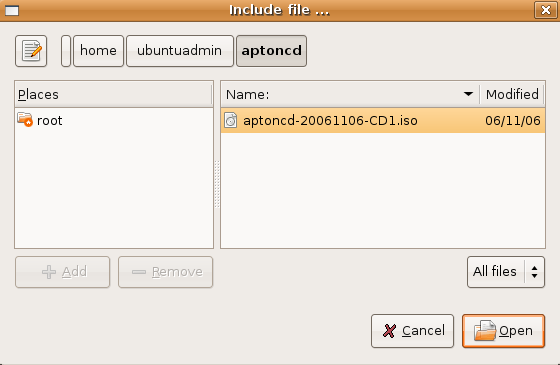Screen dimensions: 560x365
Task: Open the All files filter dropdown
Action: pos(506,272)
